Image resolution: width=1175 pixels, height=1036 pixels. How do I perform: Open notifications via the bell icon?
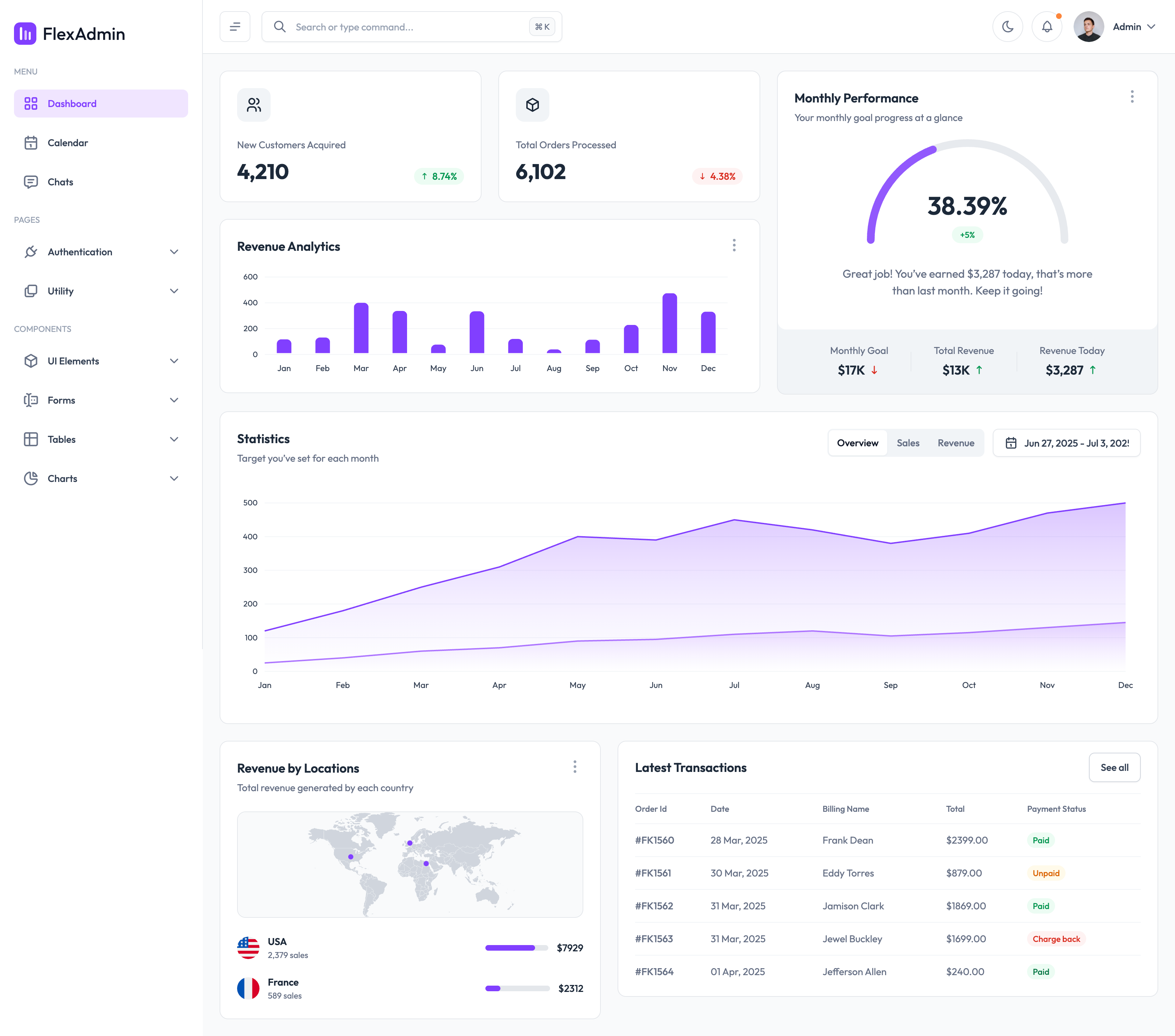[x=1047, y=27]
